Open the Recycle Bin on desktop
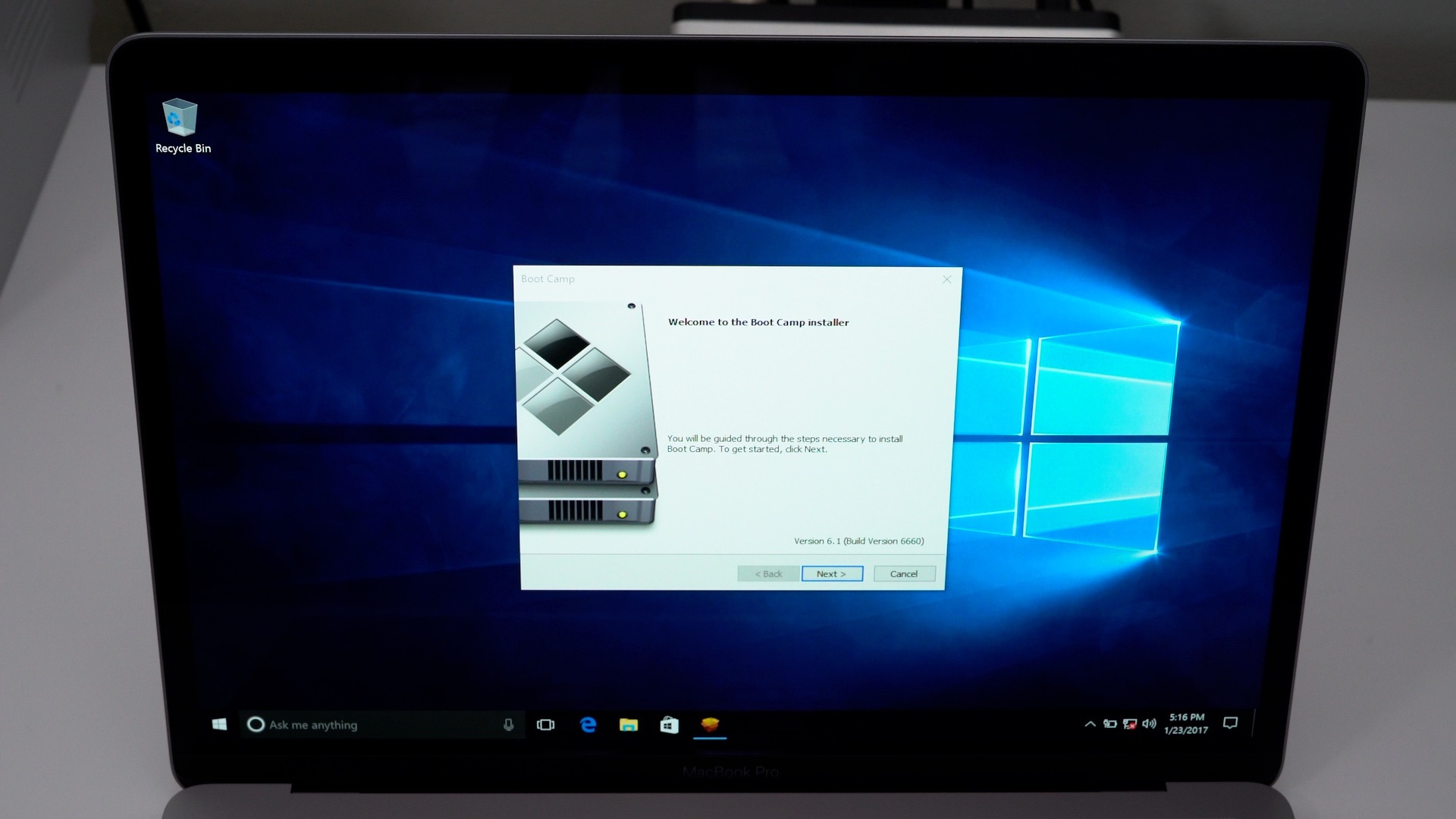 (183, 118)
